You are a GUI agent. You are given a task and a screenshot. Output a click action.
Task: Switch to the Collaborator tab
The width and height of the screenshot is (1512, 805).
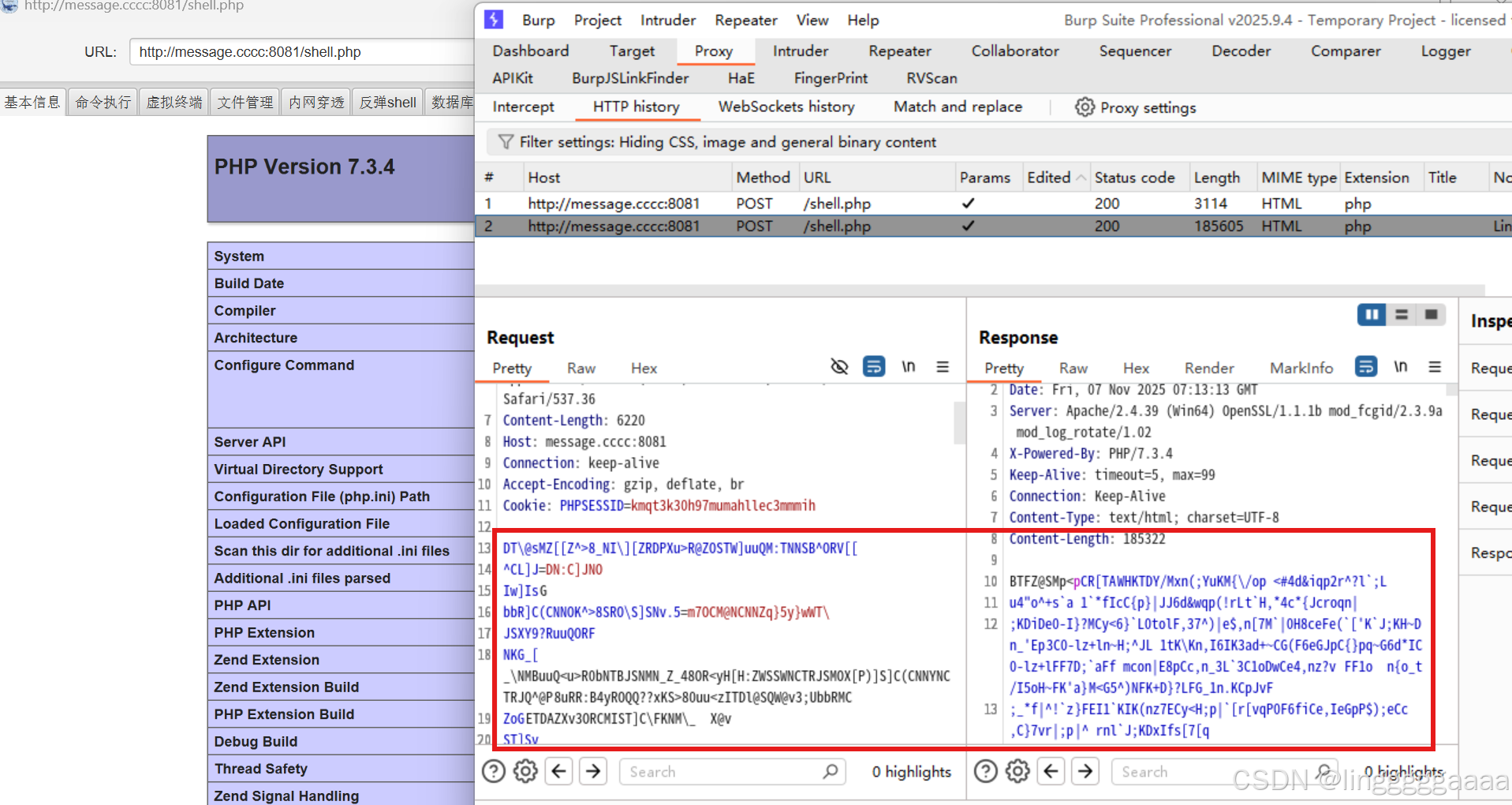tap(1015, 51)
